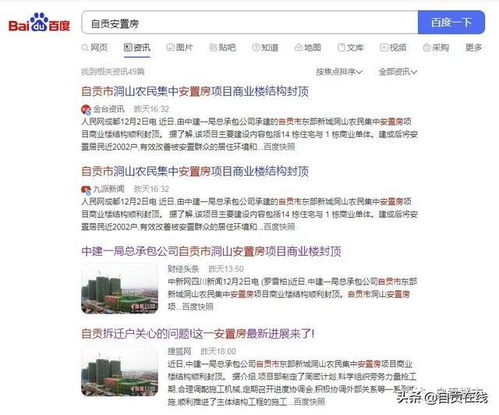Open 百度快照 for the 搜狐网 result
The image size is (499, 415).
coord(309,402)
